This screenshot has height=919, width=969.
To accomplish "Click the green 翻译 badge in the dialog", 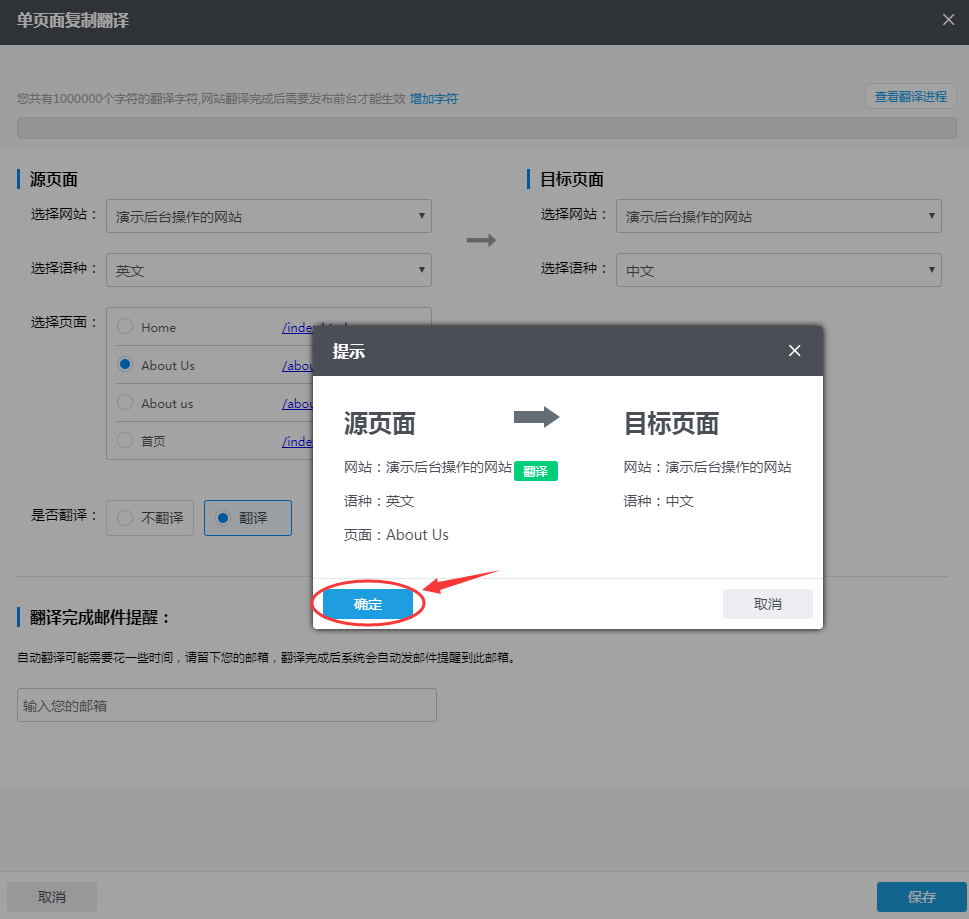I will click(536, 470).
